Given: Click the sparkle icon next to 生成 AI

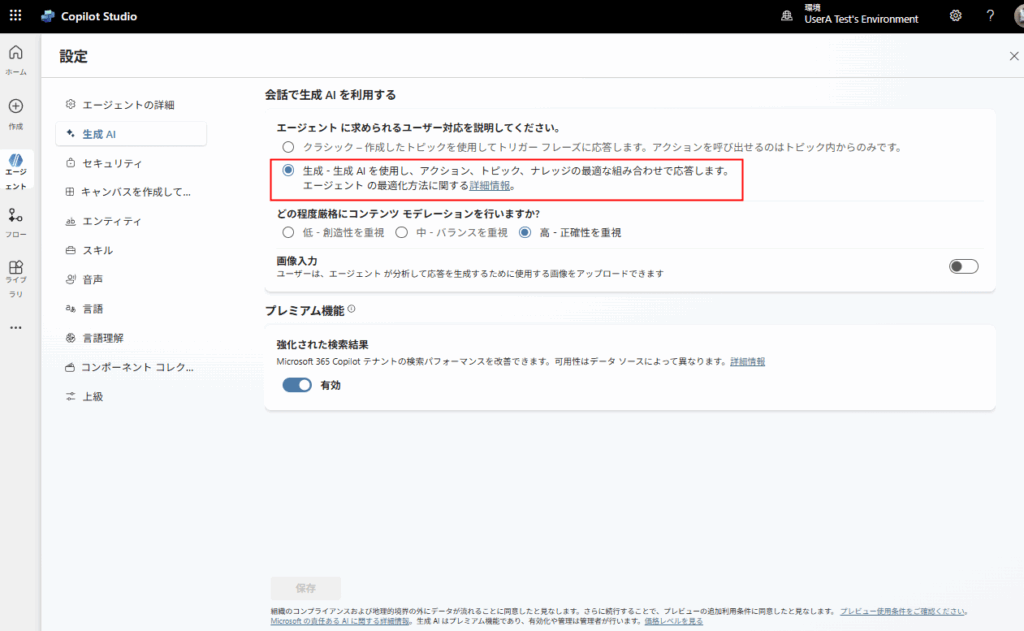Looking at the screenshot, I should [x=71, y=133].
